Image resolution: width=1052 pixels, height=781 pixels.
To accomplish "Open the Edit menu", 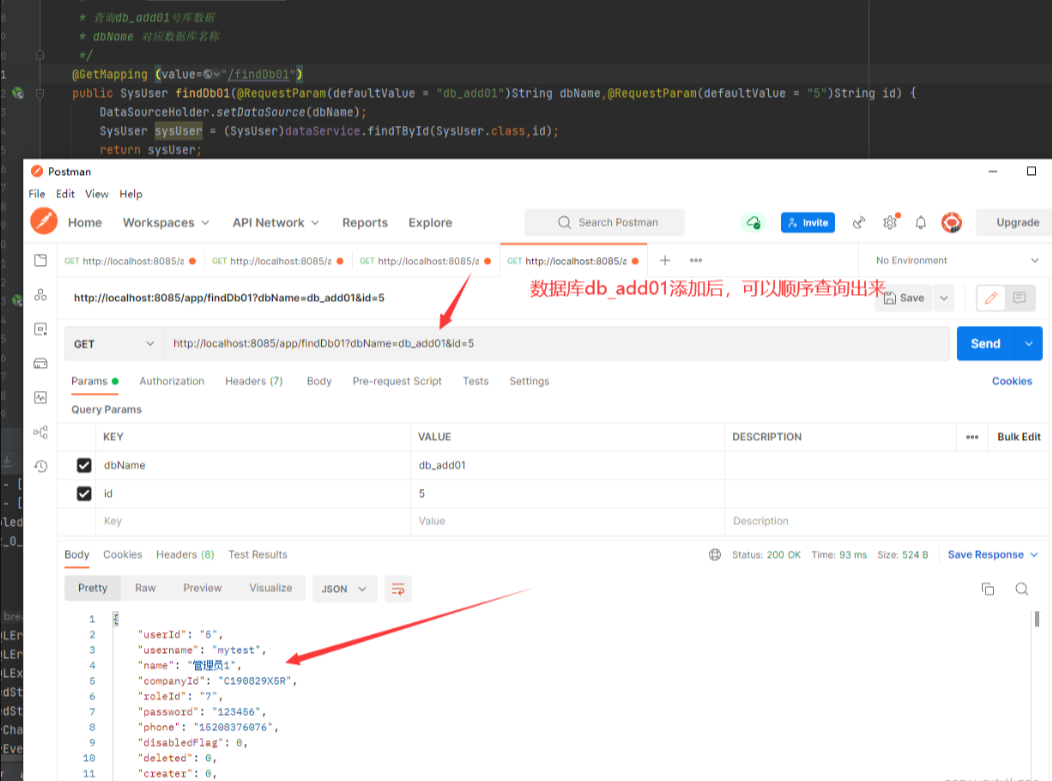I will (65, 194).
